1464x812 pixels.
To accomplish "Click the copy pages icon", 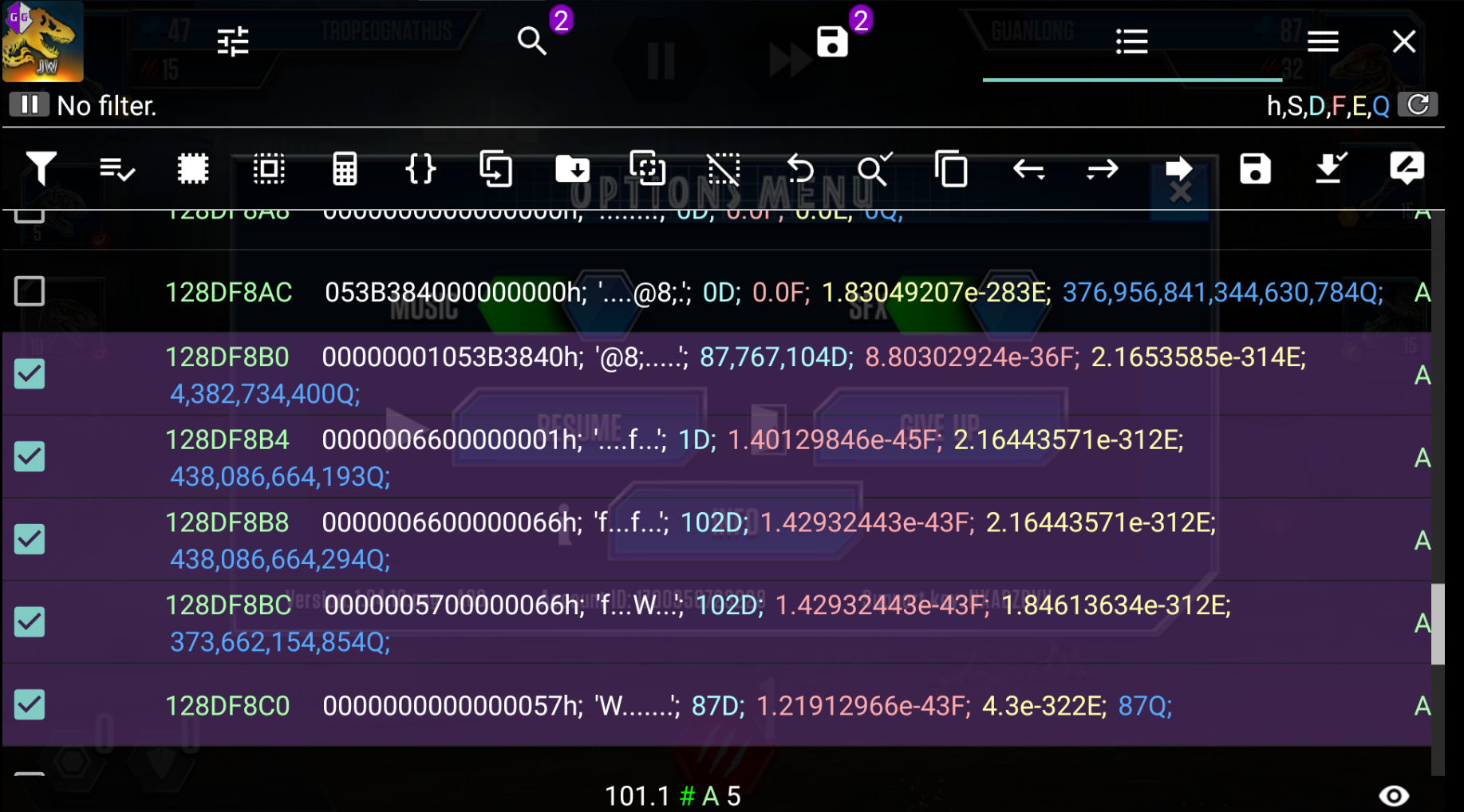I will coord(951,169).
